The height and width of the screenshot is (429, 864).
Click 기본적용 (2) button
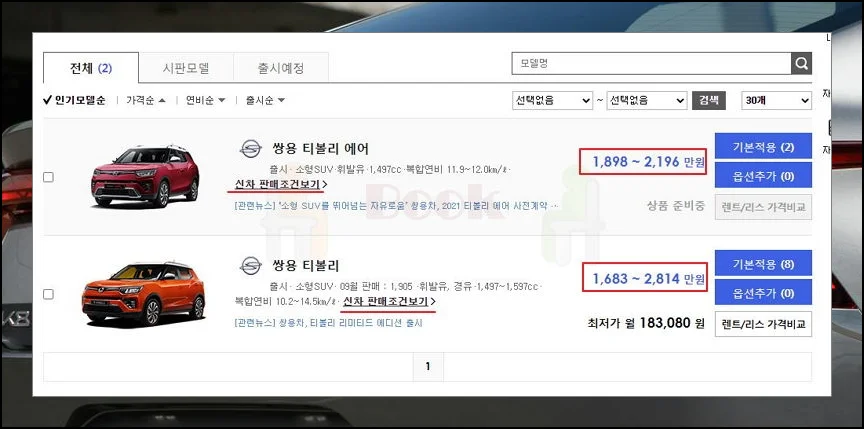click(x=763, y=146)
